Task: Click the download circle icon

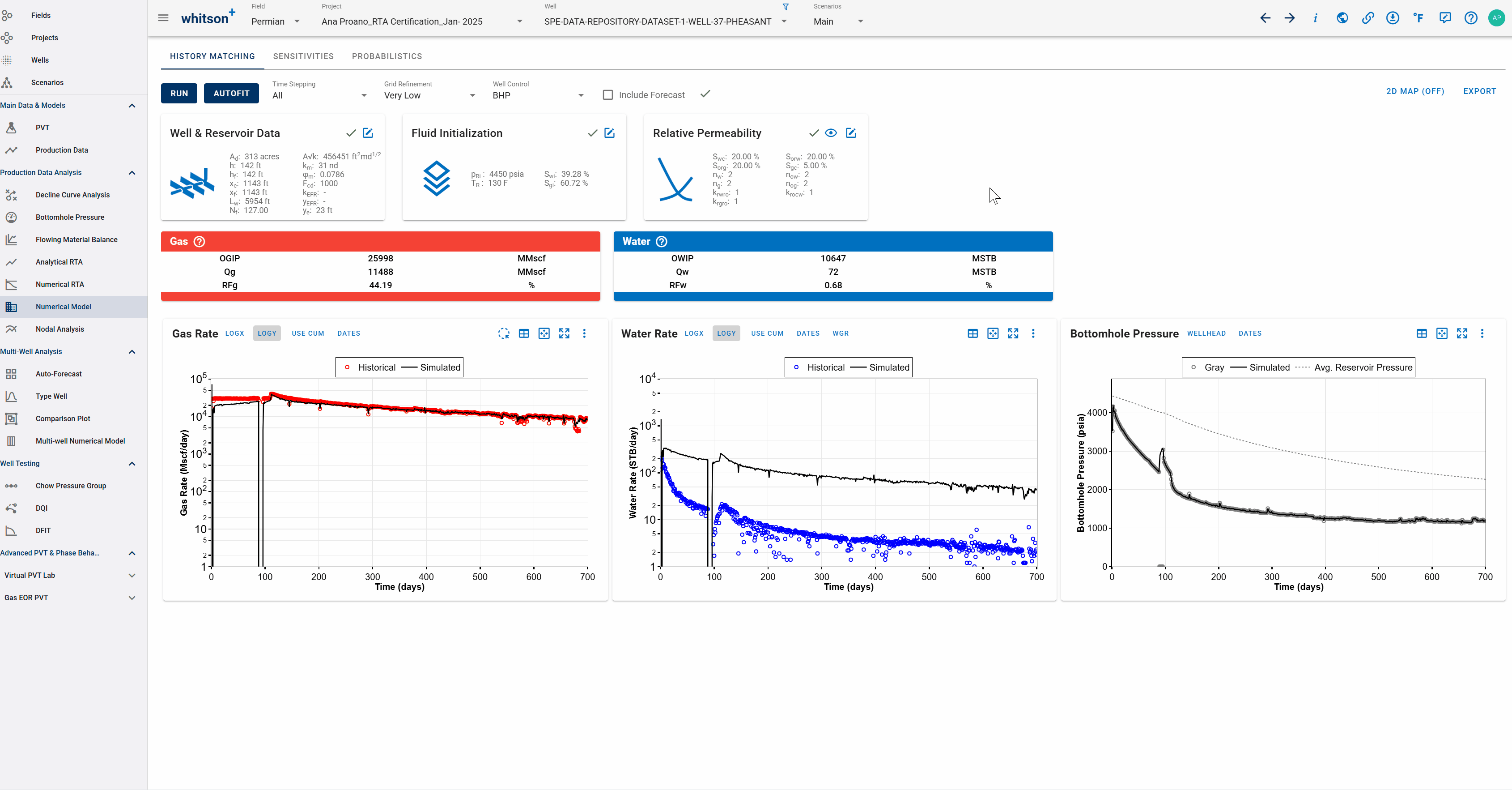Action: coord(1393,18)
